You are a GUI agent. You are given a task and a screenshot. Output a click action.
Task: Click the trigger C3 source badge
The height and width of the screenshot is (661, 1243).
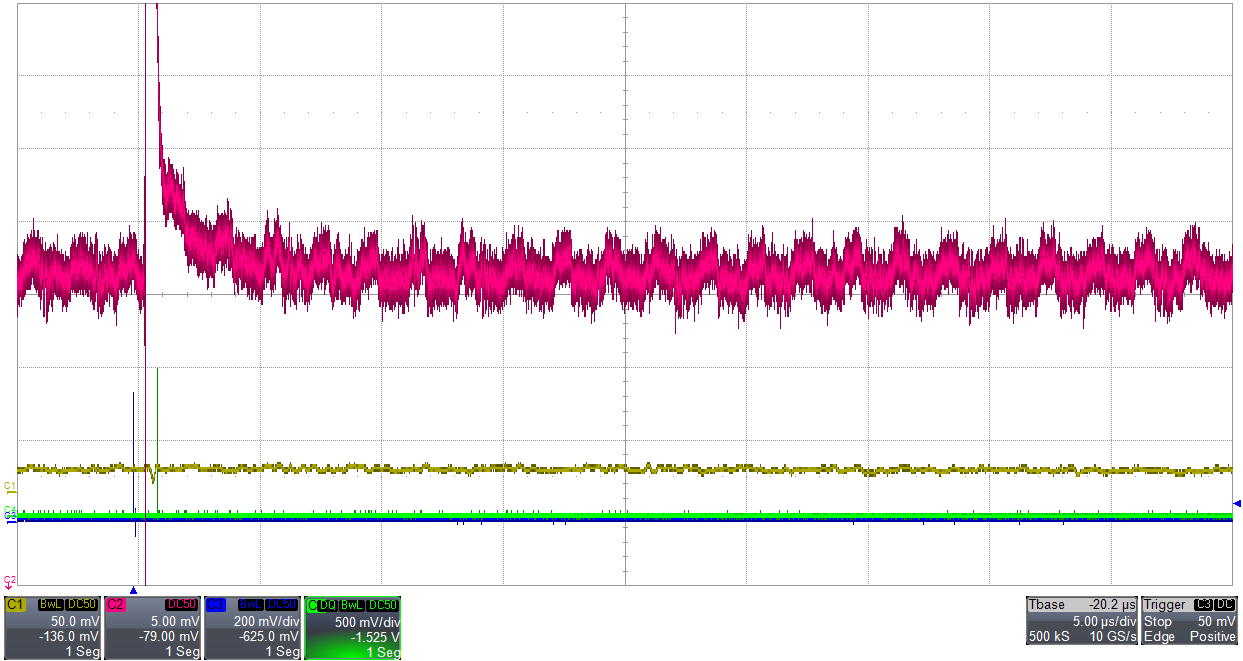click(x=1203, y=605)
